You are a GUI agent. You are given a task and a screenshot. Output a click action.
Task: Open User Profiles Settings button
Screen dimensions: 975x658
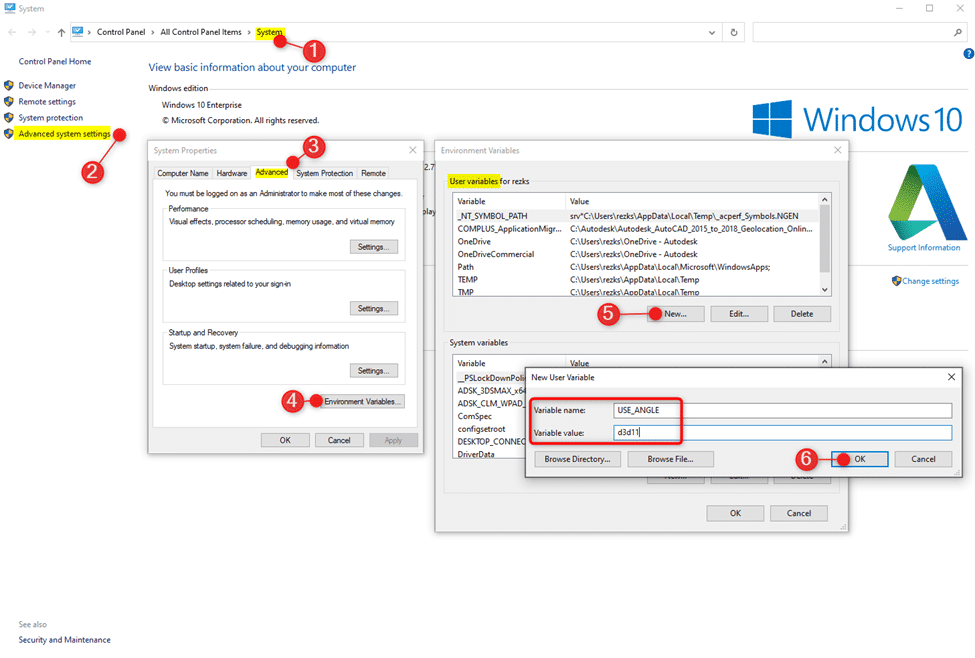click(x=374, y=308)
